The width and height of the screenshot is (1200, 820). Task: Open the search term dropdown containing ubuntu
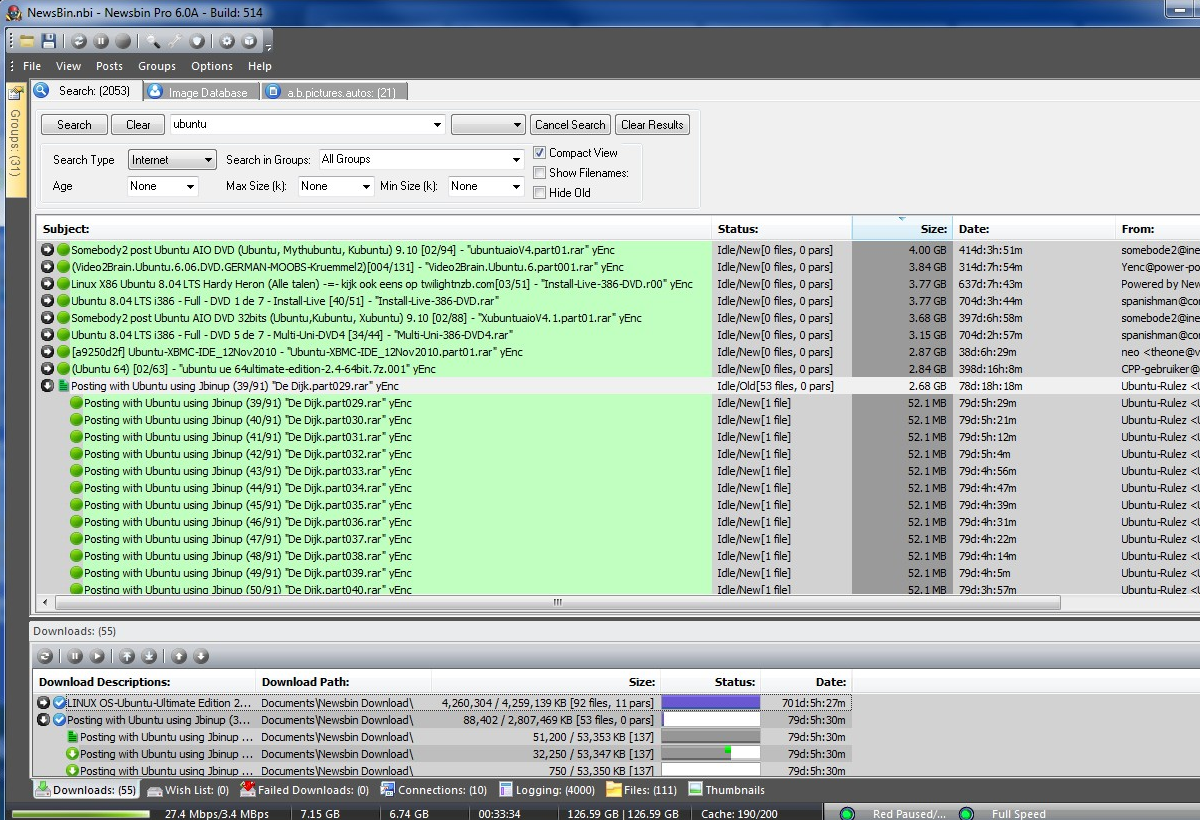tap(437, 125)
